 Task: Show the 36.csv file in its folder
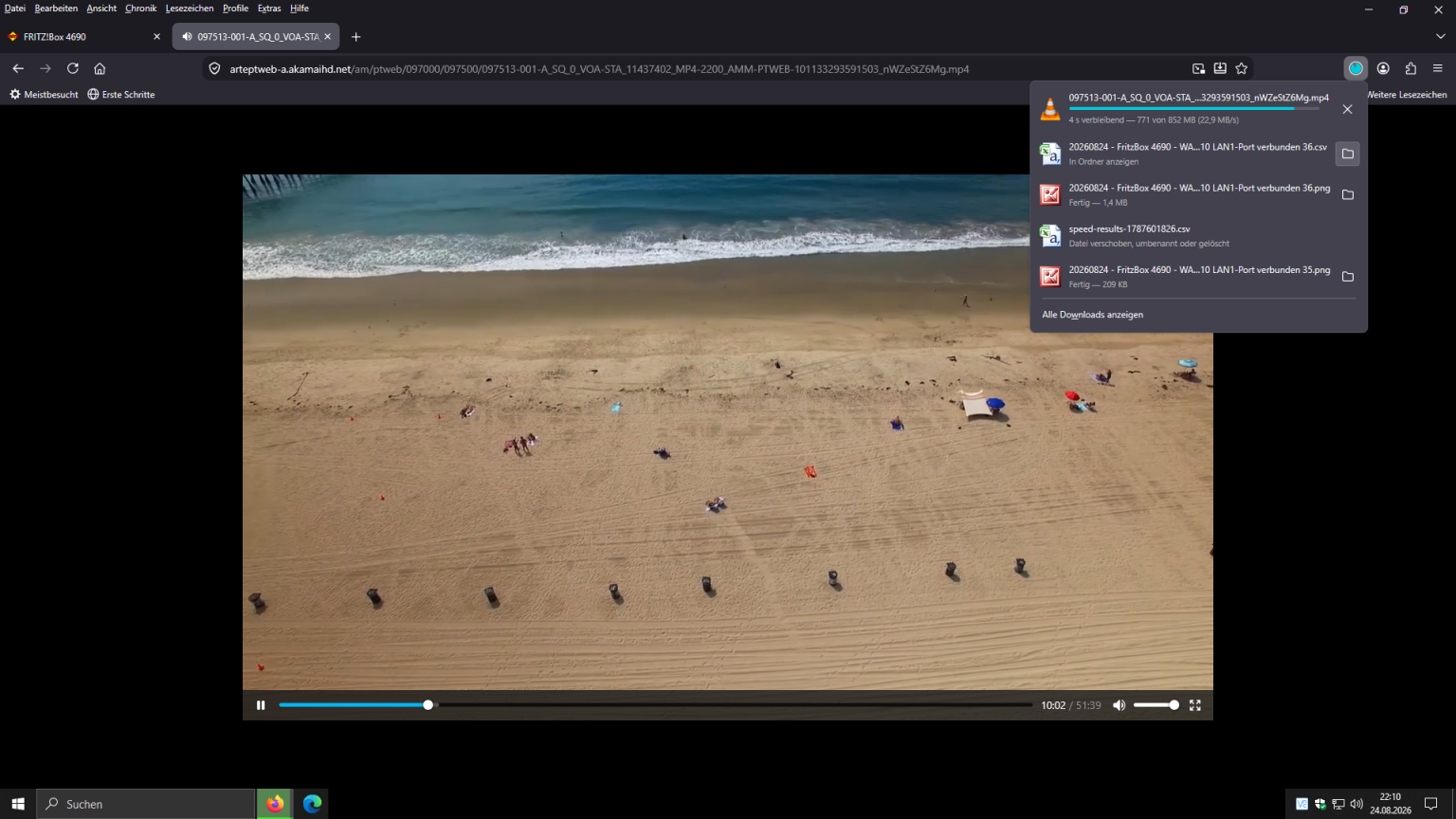pyautogui.click(x=1347, y=154)
